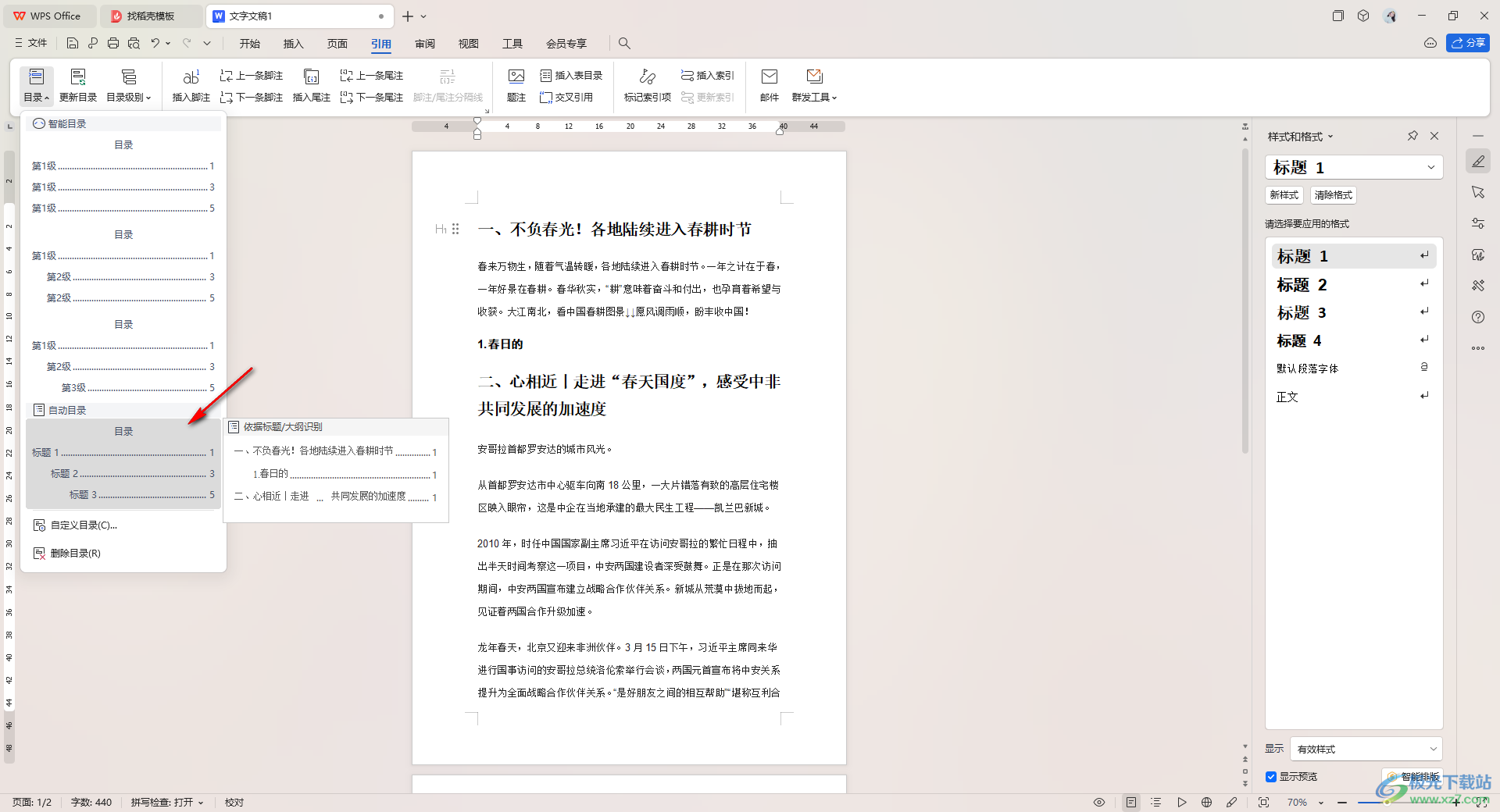Viewport: 1500px width, 812px height.
Task: Click the 新样式 new style button
Action: point(1284,195)
